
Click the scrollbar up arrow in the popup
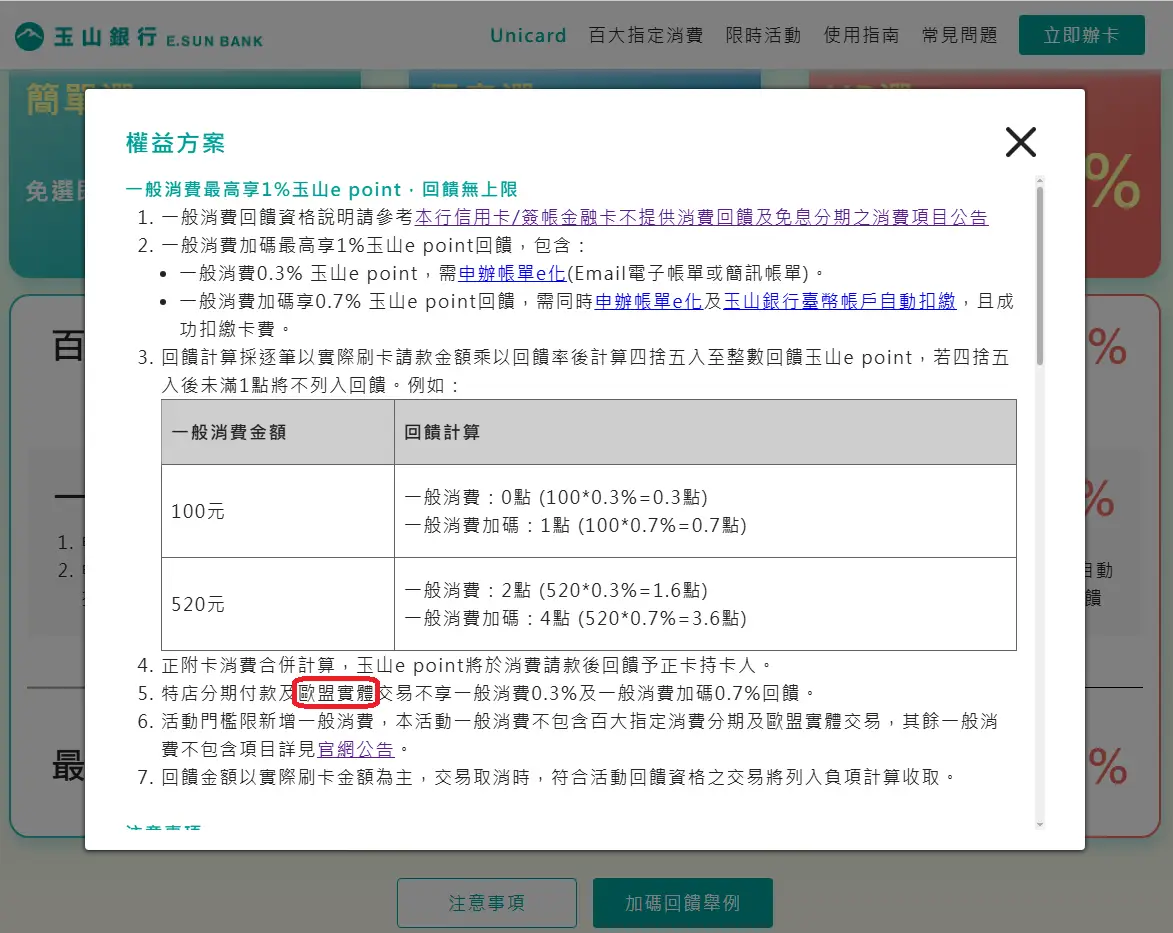click(x=1040, y=180)
